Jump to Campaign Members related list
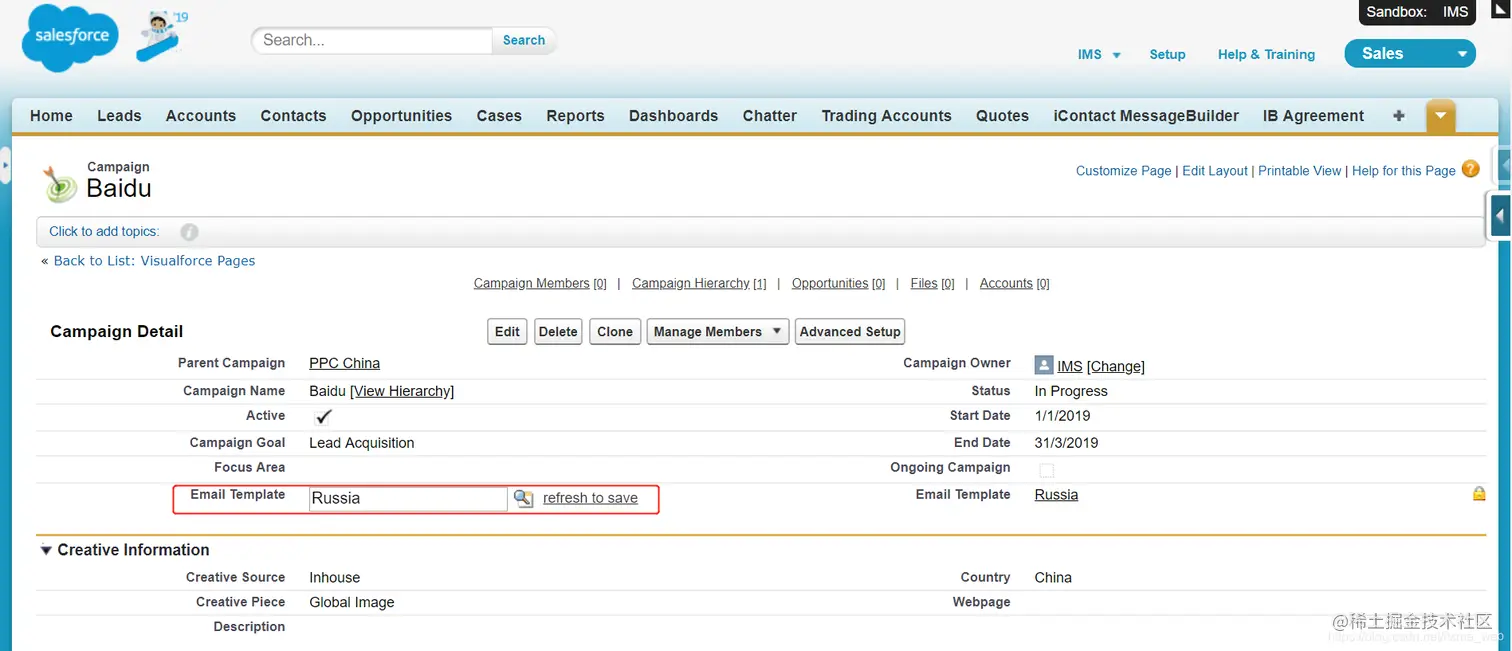 click(540, 284)
